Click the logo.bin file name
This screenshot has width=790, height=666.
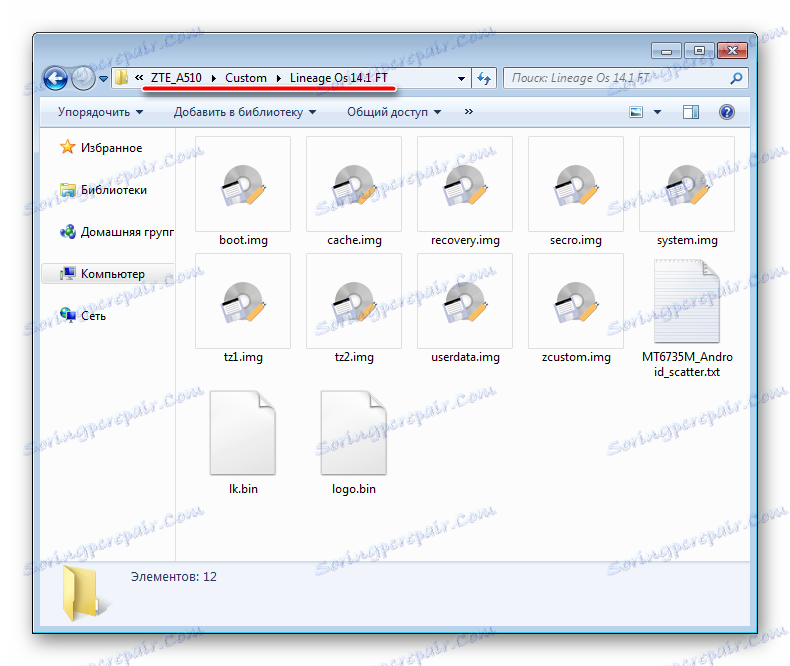(x=354, y=489)
